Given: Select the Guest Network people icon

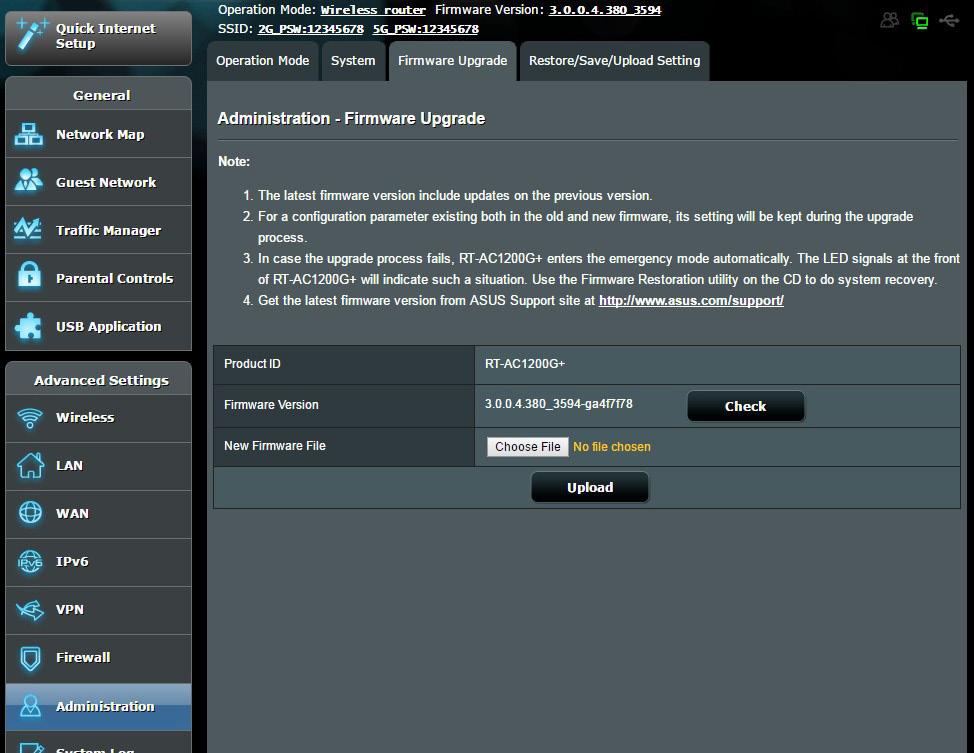Looking at the screenshot, I should click(29, 181).
